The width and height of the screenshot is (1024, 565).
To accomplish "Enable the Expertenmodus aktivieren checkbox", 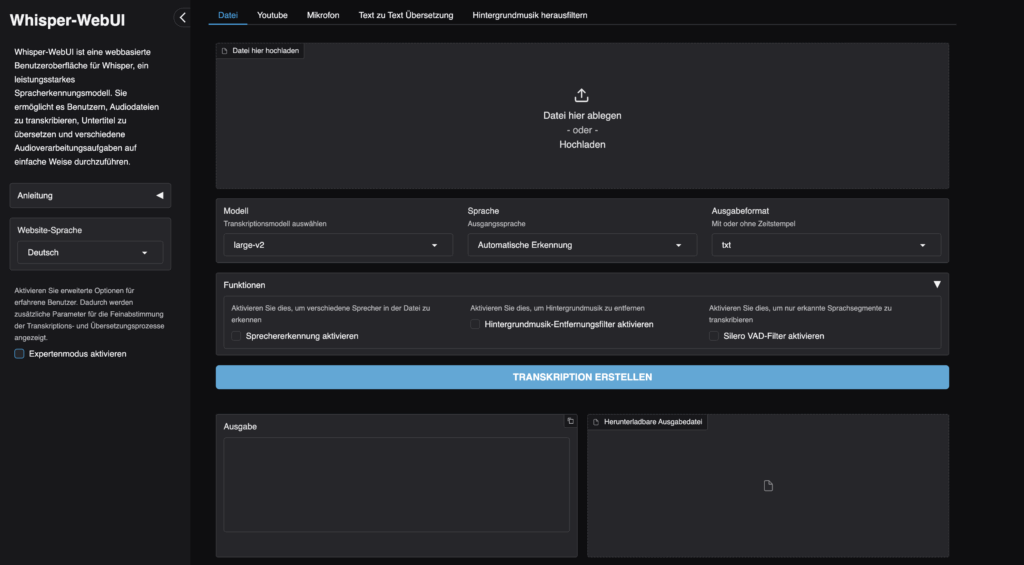I will [x=20, y=354].
